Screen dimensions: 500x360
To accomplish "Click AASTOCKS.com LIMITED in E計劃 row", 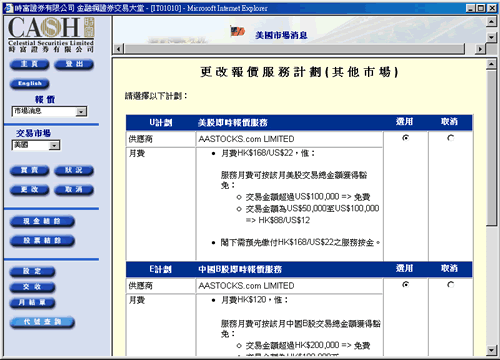I will click(x=246, y=286).
